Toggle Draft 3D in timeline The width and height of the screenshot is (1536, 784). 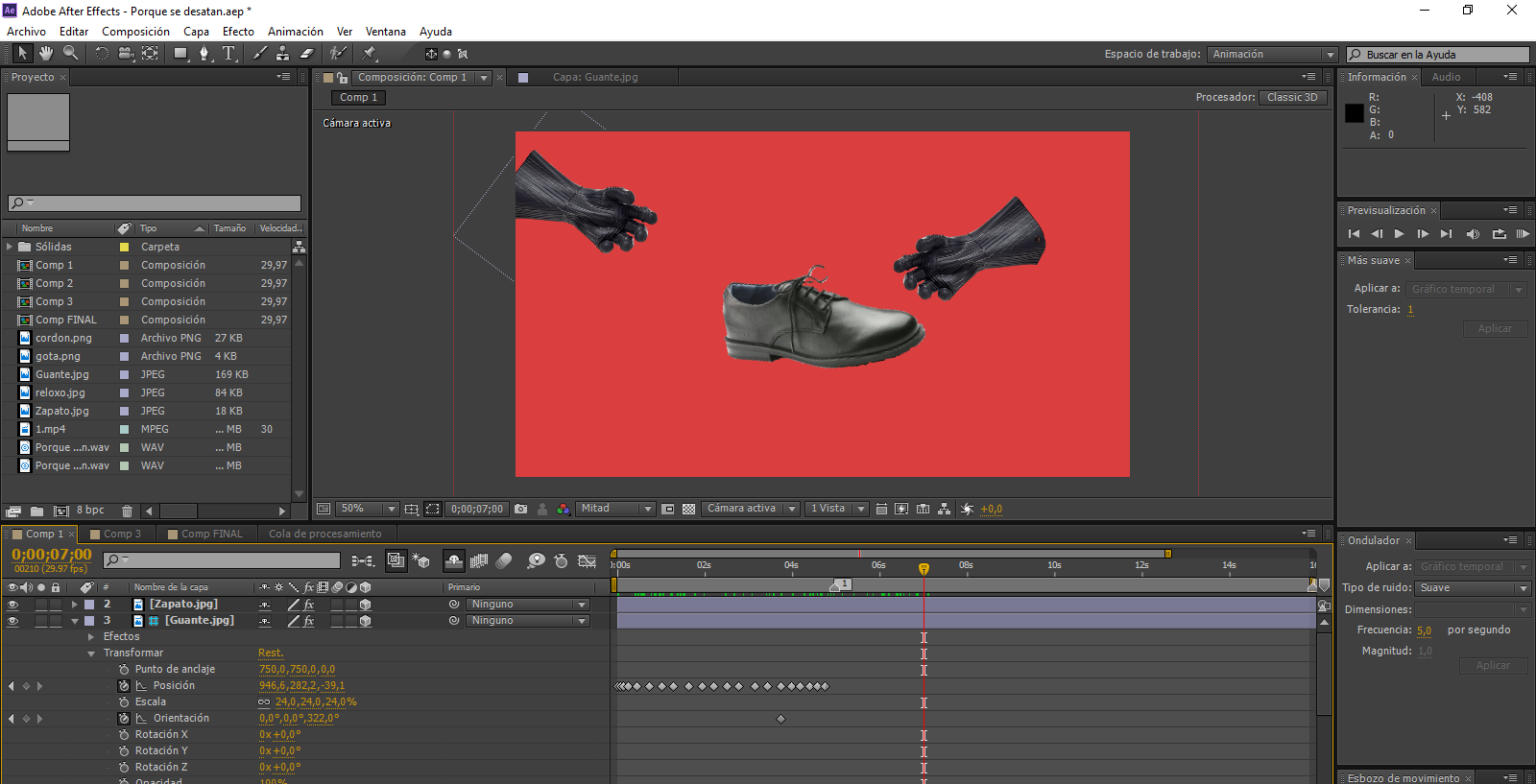[x=420, y=560]
